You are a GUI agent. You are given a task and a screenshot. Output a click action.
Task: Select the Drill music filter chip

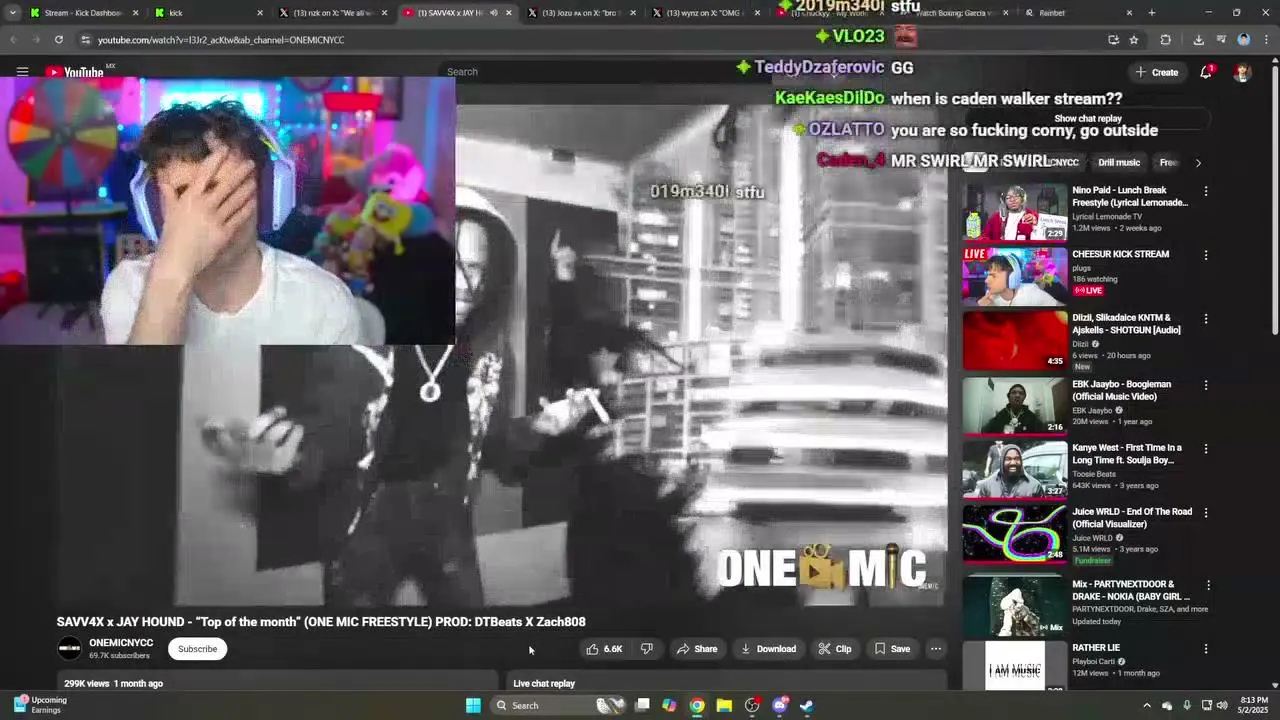coord(1119,163)
